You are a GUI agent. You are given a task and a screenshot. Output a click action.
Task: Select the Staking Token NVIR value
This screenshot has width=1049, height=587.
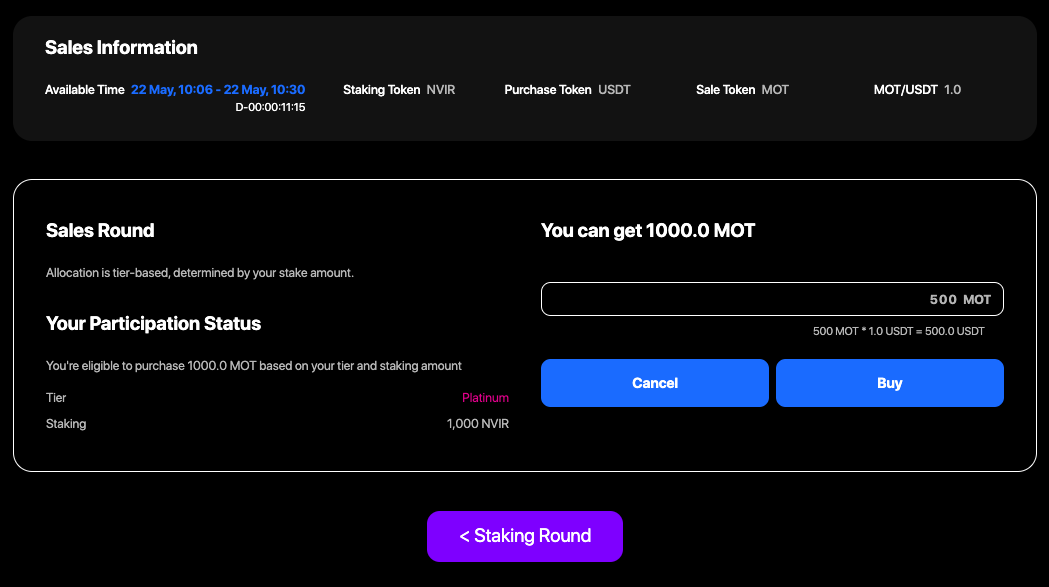(441, 90)
